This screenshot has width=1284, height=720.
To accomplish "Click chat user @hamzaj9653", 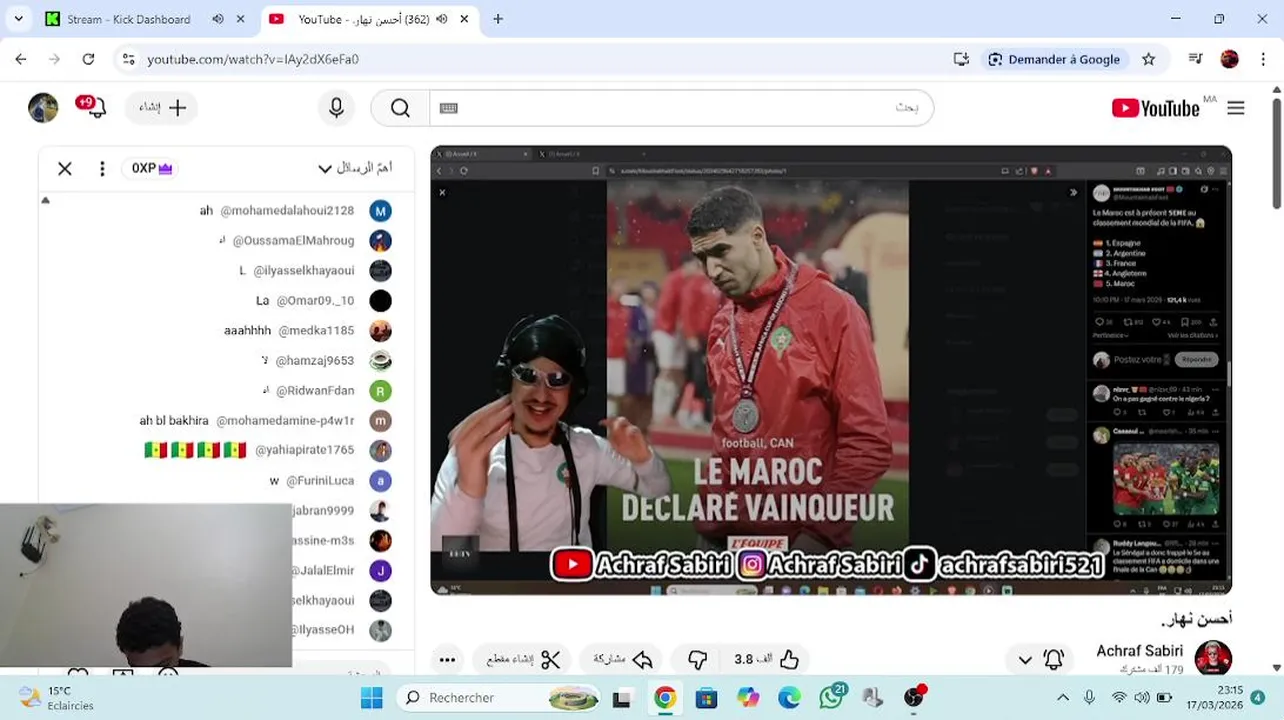I will (315, 361).
